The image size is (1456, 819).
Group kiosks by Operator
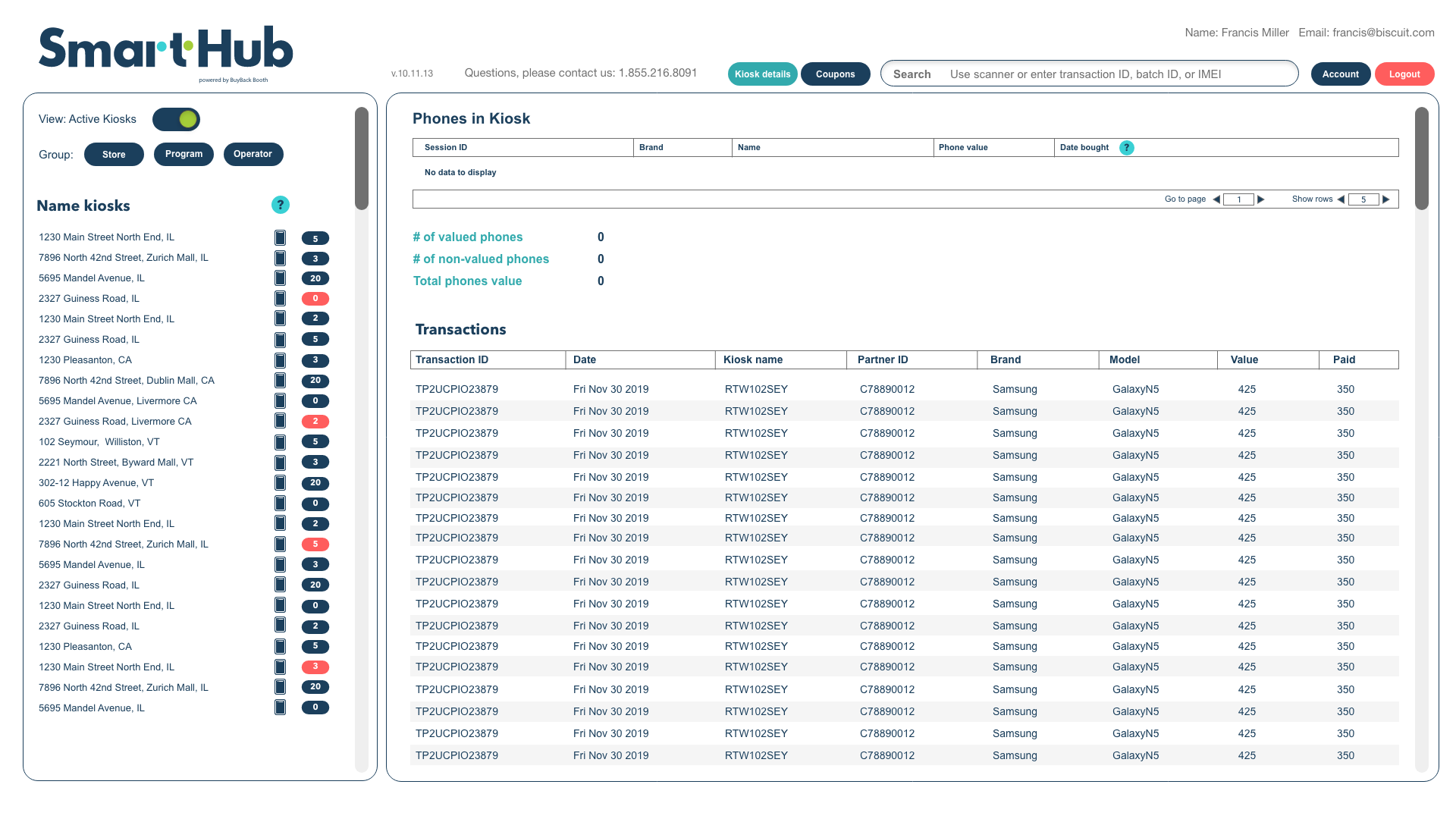pyautogui.click(x=253, y=154)
